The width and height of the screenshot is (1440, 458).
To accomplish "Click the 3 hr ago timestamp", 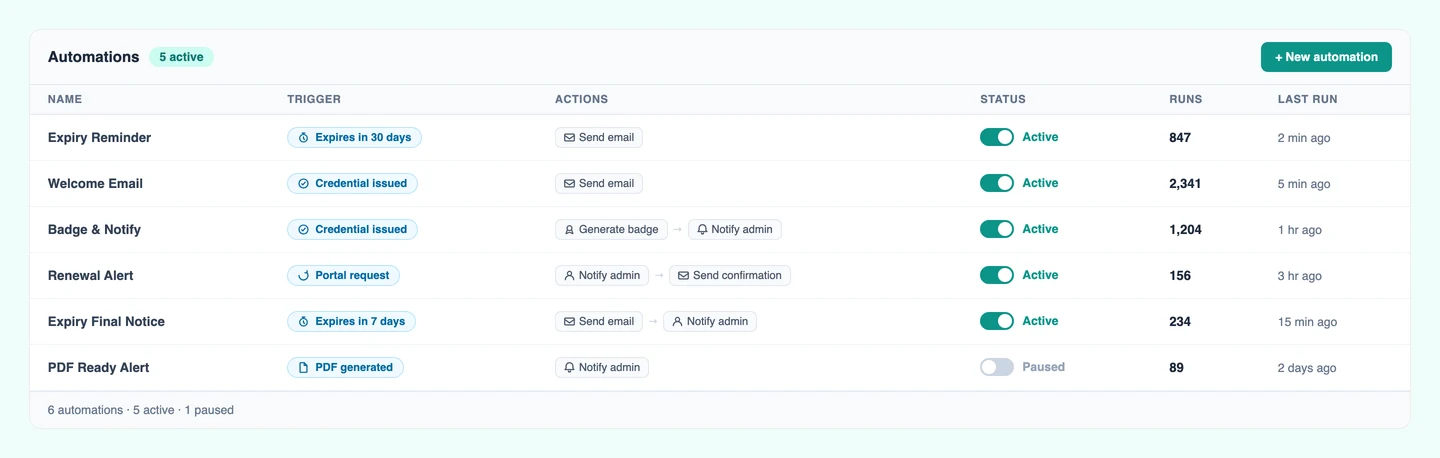I will click(1300, 276).
